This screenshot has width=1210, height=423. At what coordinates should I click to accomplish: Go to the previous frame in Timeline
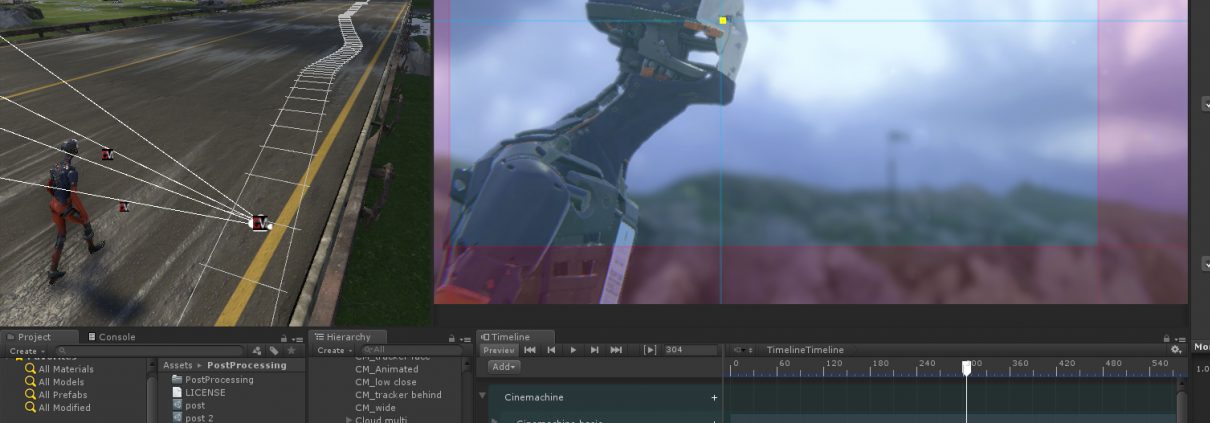point(551,350)
